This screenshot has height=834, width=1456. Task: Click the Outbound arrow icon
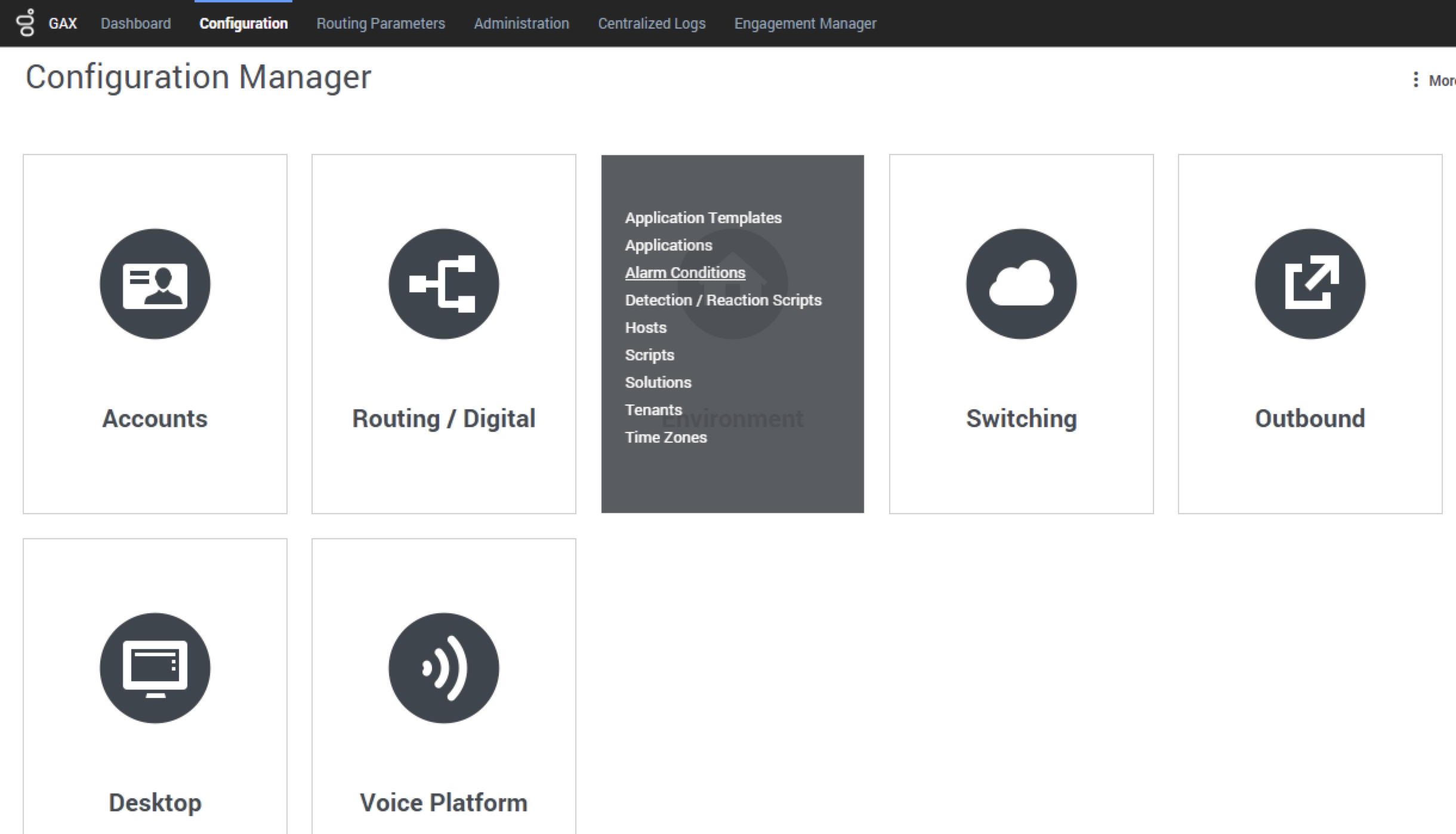tap(1310, 284)
